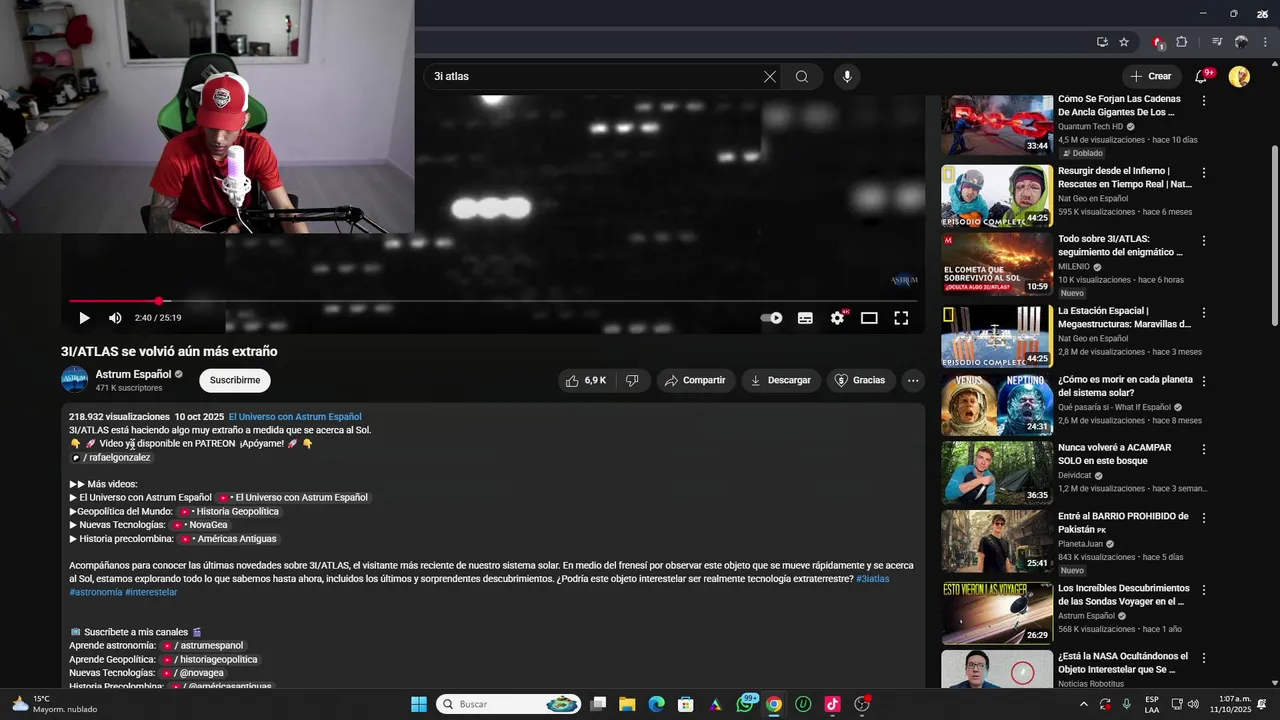This screenshot has height=720, width=1280.
Task: Open options menu for 'Resurgir desde el Infierno'
Action: [1204, 173]
